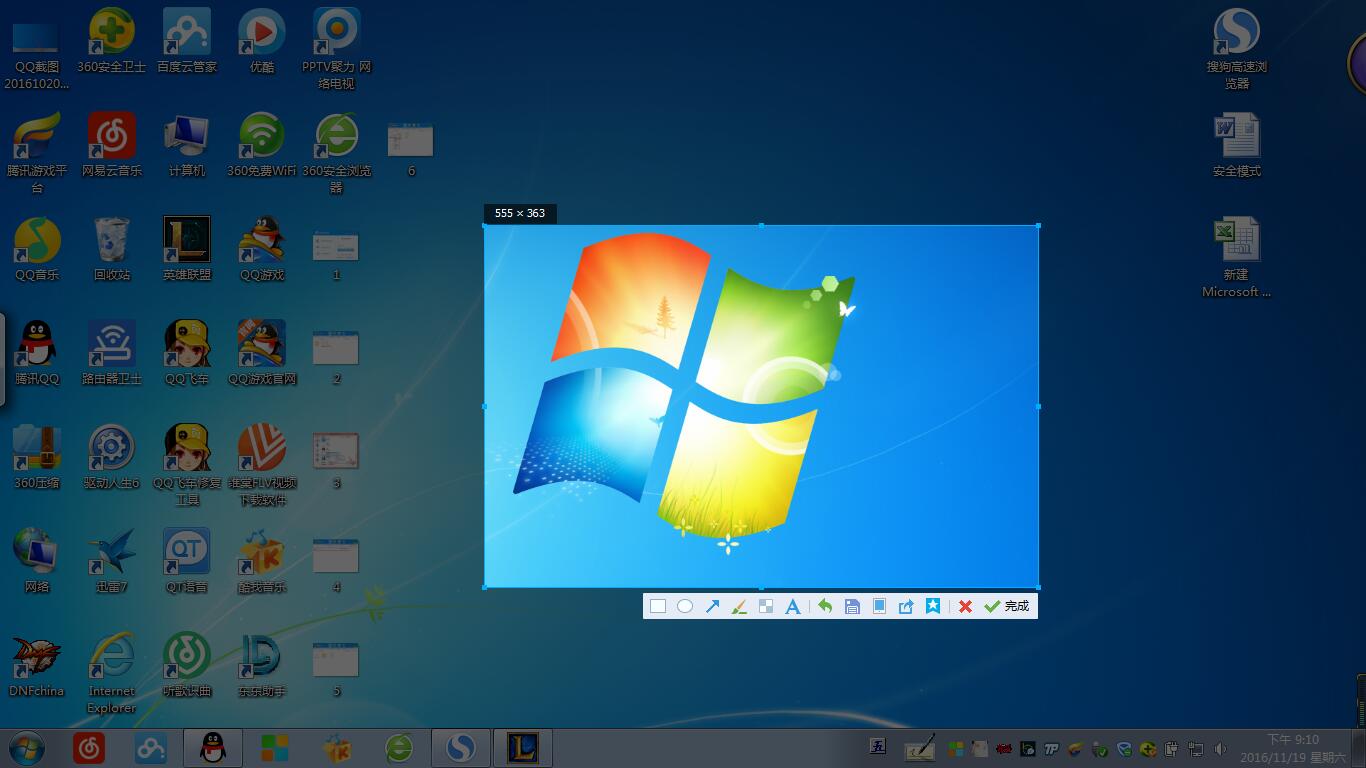Launch 迅雷7 from the desktop
The image size is (1366, 768).
112,561
